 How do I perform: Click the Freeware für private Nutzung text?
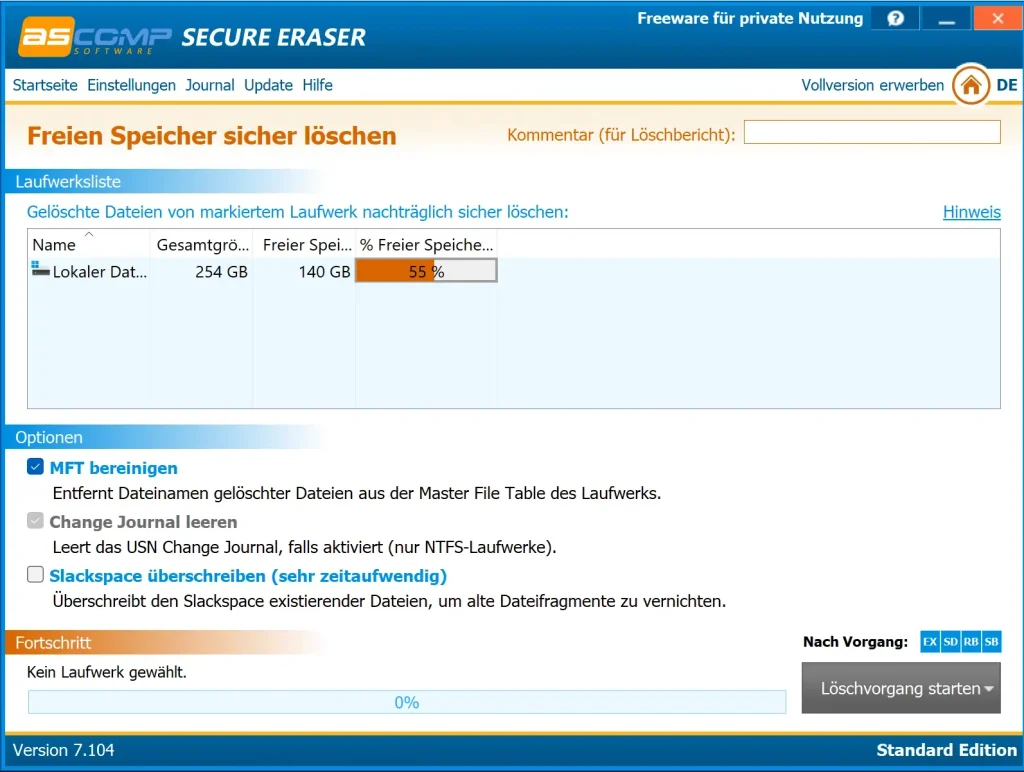pyautogui.click(x=750, y=18)
